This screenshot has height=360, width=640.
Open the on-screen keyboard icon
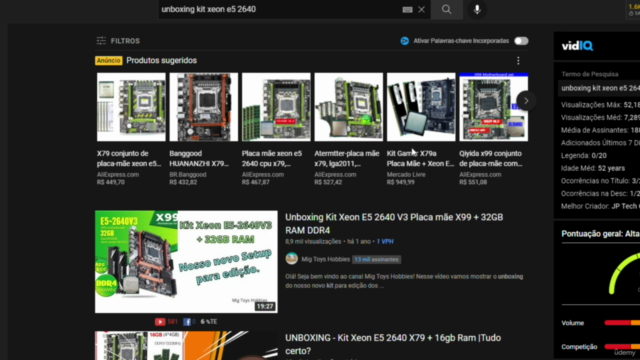coord(407,9)
